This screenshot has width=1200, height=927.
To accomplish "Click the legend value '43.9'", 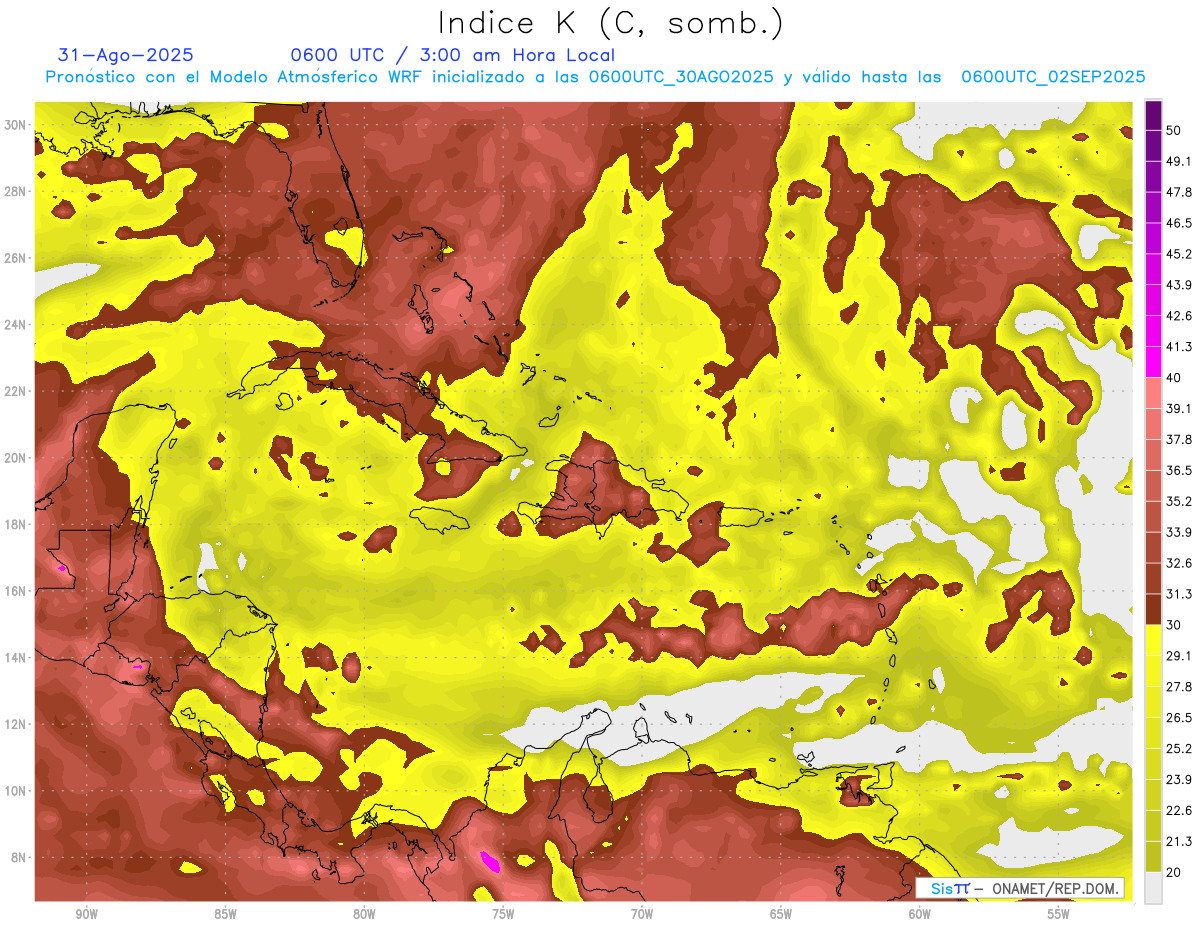I will [1179, 285].
